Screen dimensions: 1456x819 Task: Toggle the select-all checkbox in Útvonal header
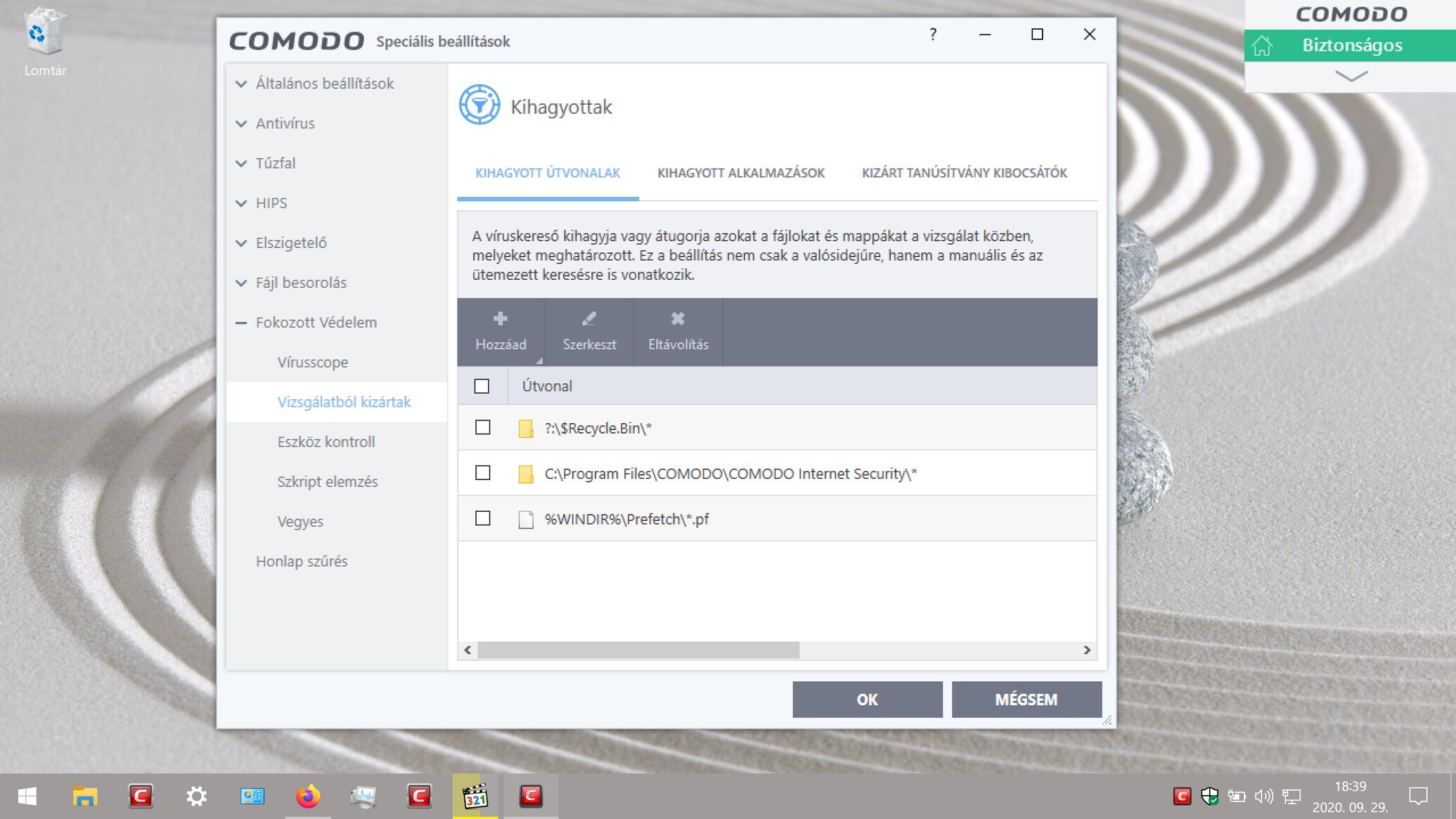pos(482,386)
